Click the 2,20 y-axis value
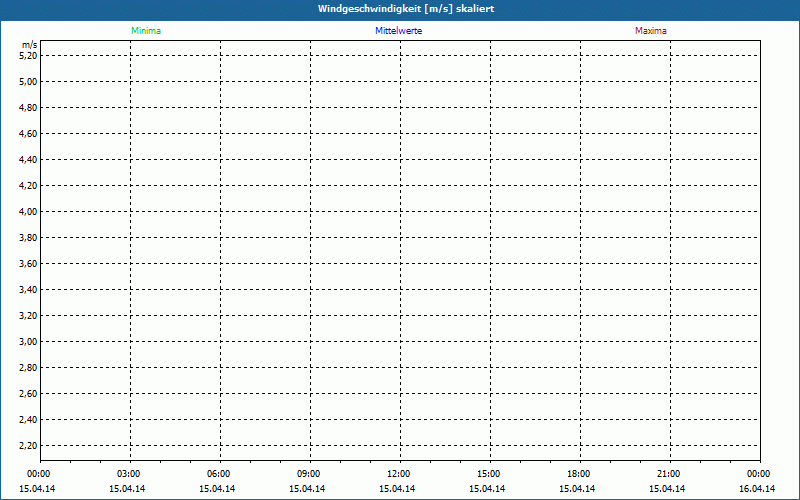The image size is (800, 500). click(28, 446)
